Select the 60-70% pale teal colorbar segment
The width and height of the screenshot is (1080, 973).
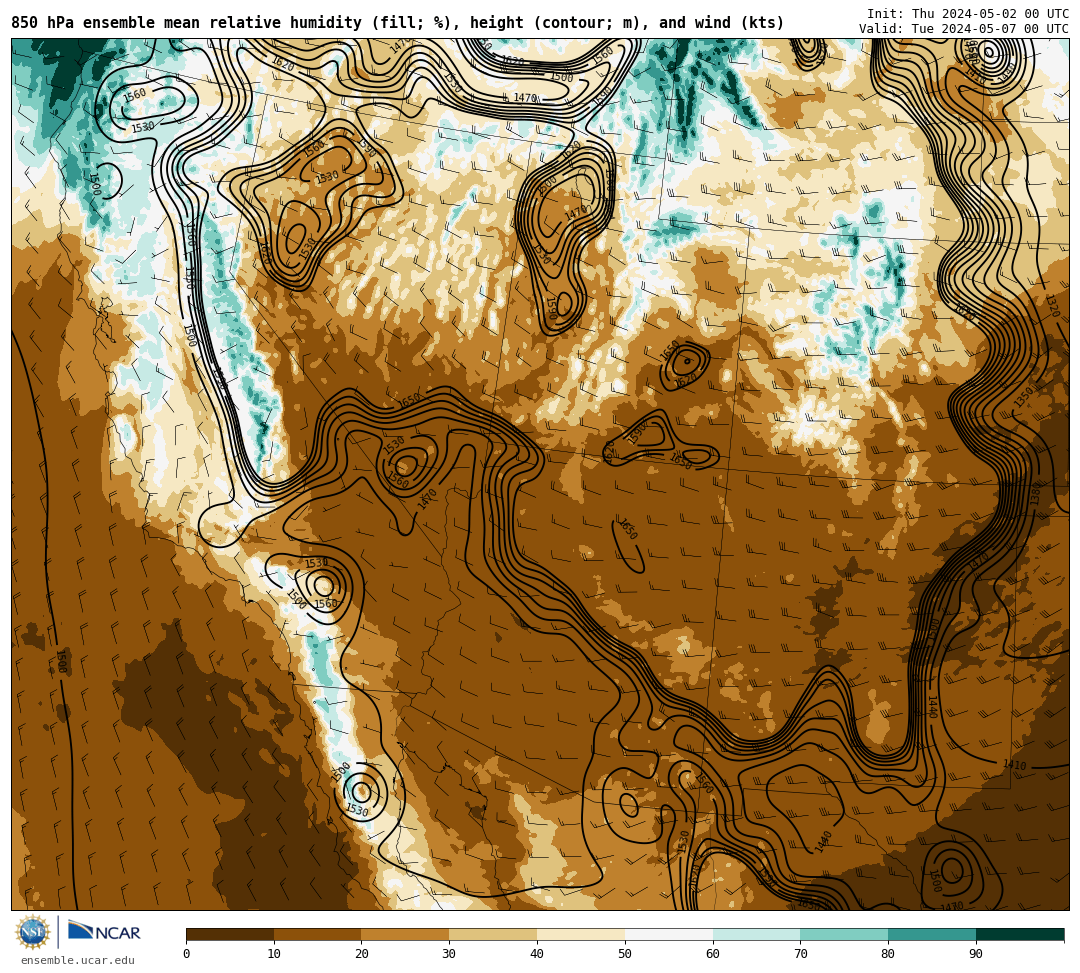tap(756, 934)
